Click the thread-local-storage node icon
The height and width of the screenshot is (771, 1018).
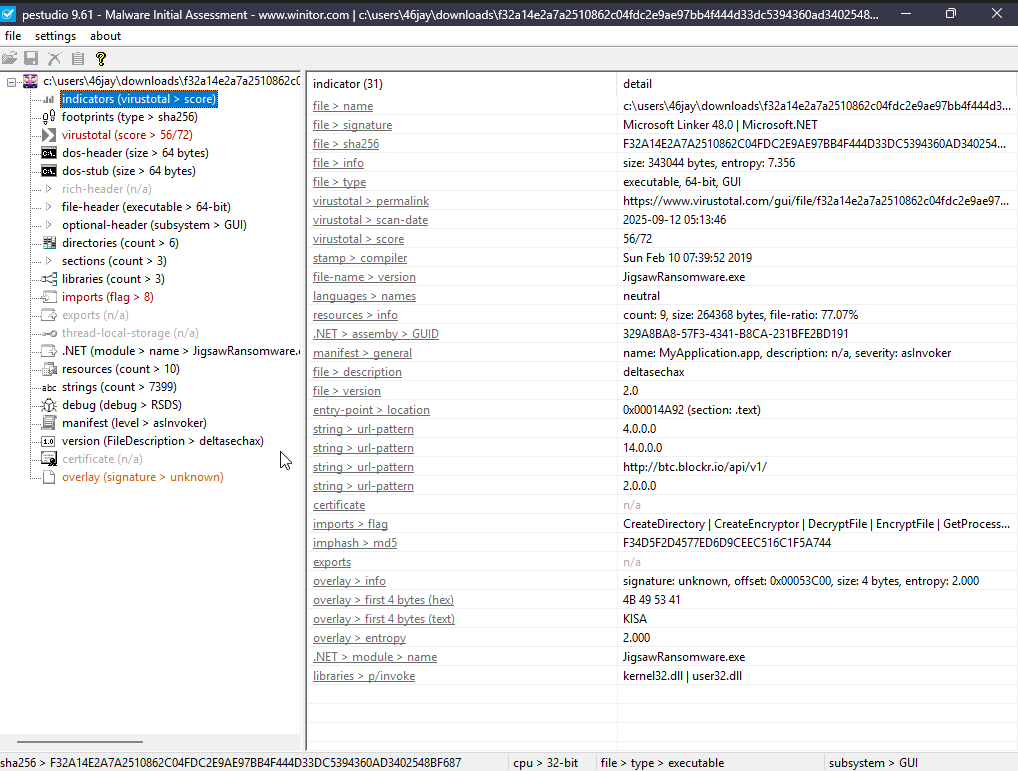point(49,333)
